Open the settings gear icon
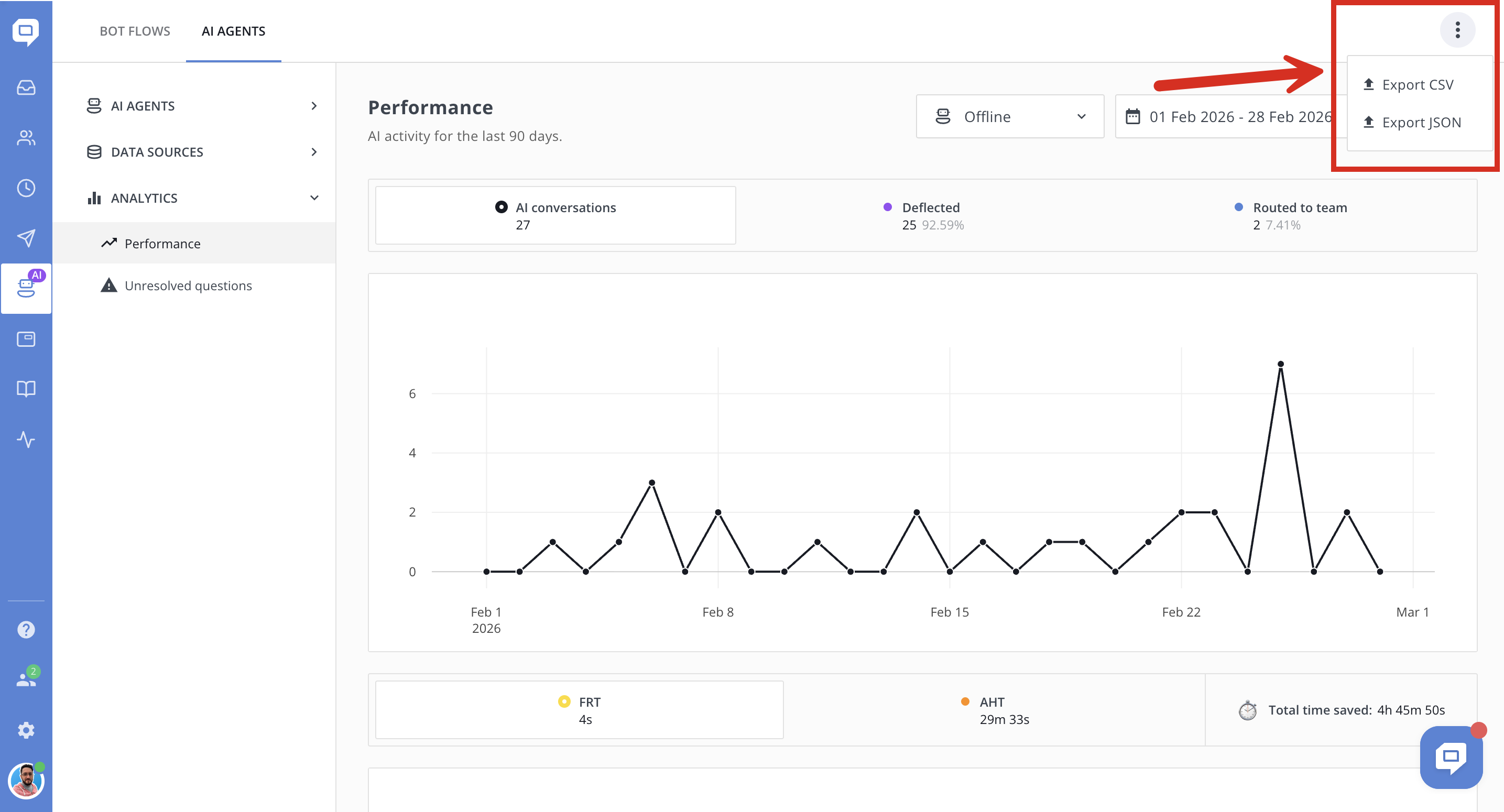The height and width of the screenshot is (812, 1504). (26, 730)
